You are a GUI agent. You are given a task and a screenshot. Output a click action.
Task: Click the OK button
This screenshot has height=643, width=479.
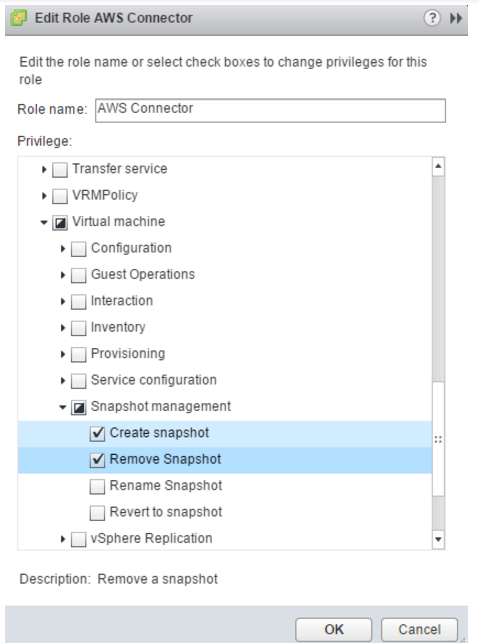tap(333, 629)
